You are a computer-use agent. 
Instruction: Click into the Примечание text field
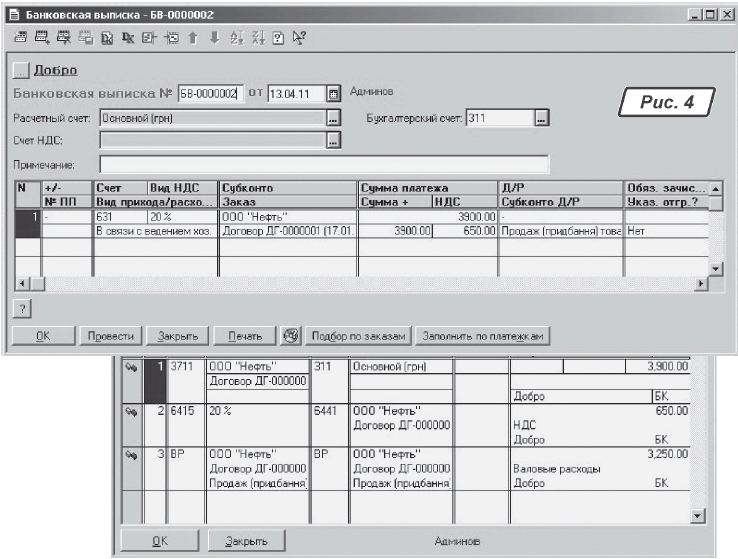click(x=324, y=164)
